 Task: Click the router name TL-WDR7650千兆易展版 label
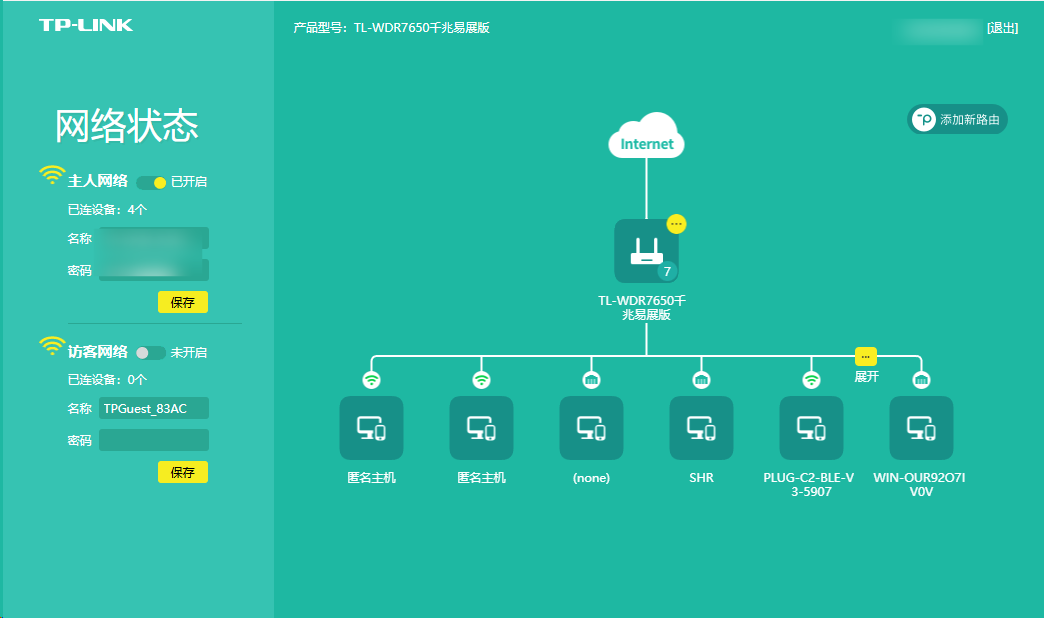pos(643,308)
